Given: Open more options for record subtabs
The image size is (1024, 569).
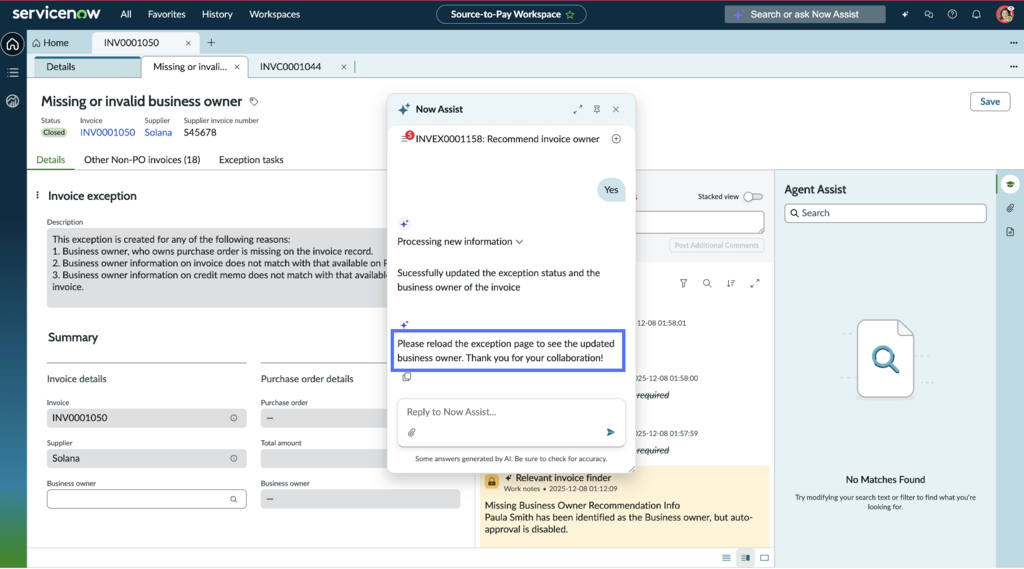Looking at the screenshot, I should tap(1014, 67).
